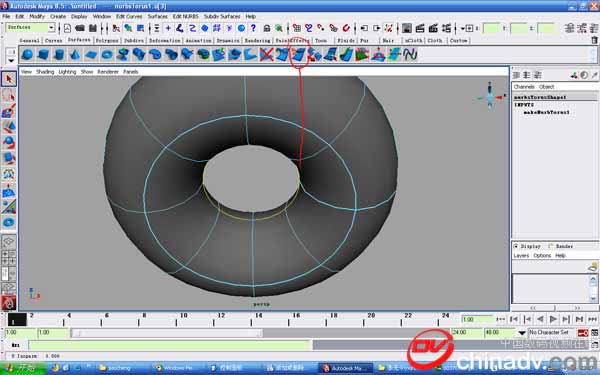Create a NURBS cone from the shelf

point(75,55)
